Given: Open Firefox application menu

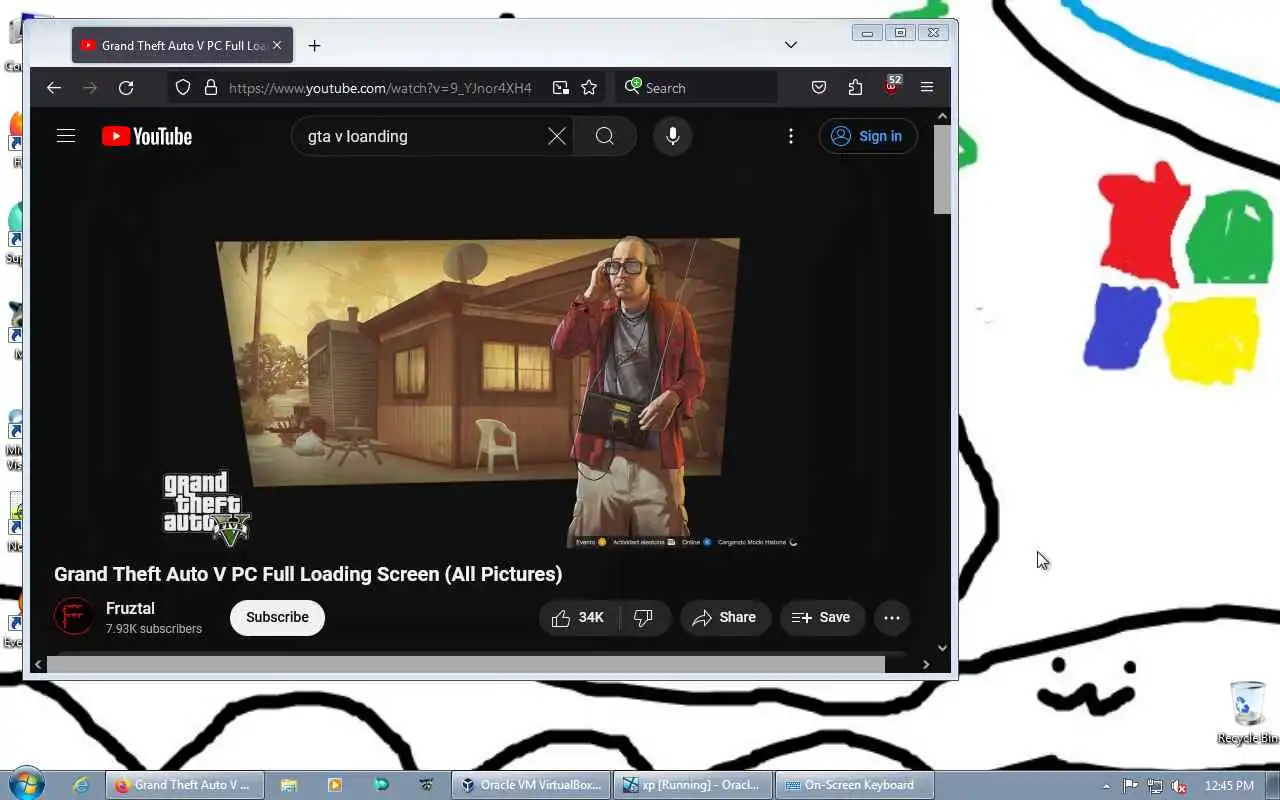Looking at the screenshot, I should click(x=927, y=88).
